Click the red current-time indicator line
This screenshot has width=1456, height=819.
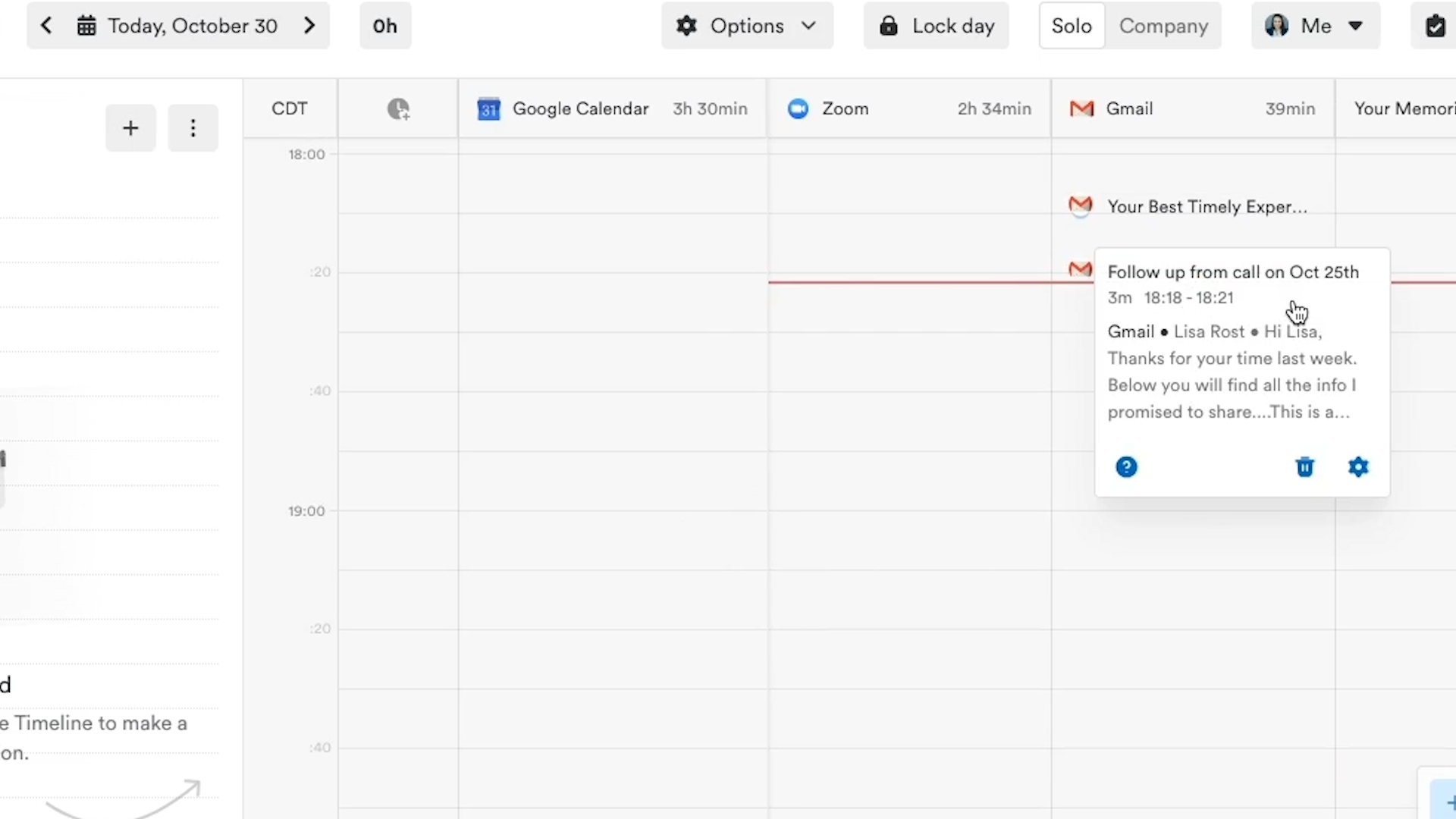910,281
